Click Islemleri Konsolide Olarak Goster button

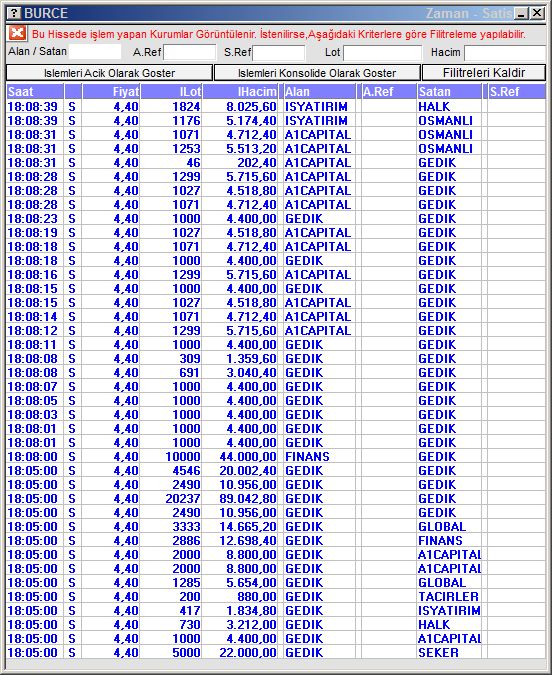click(317, 73)
